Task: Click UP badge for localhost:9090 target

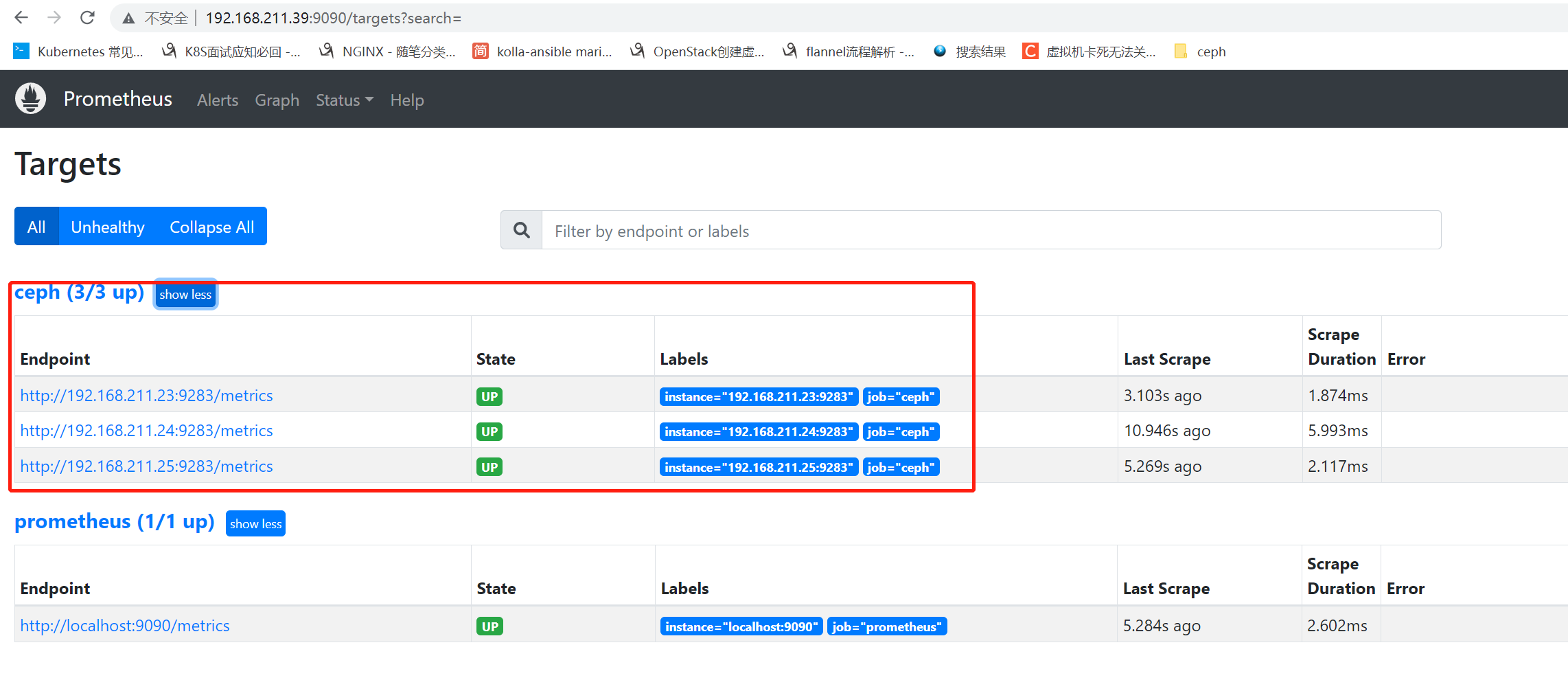Action: [x=490, y=627]
